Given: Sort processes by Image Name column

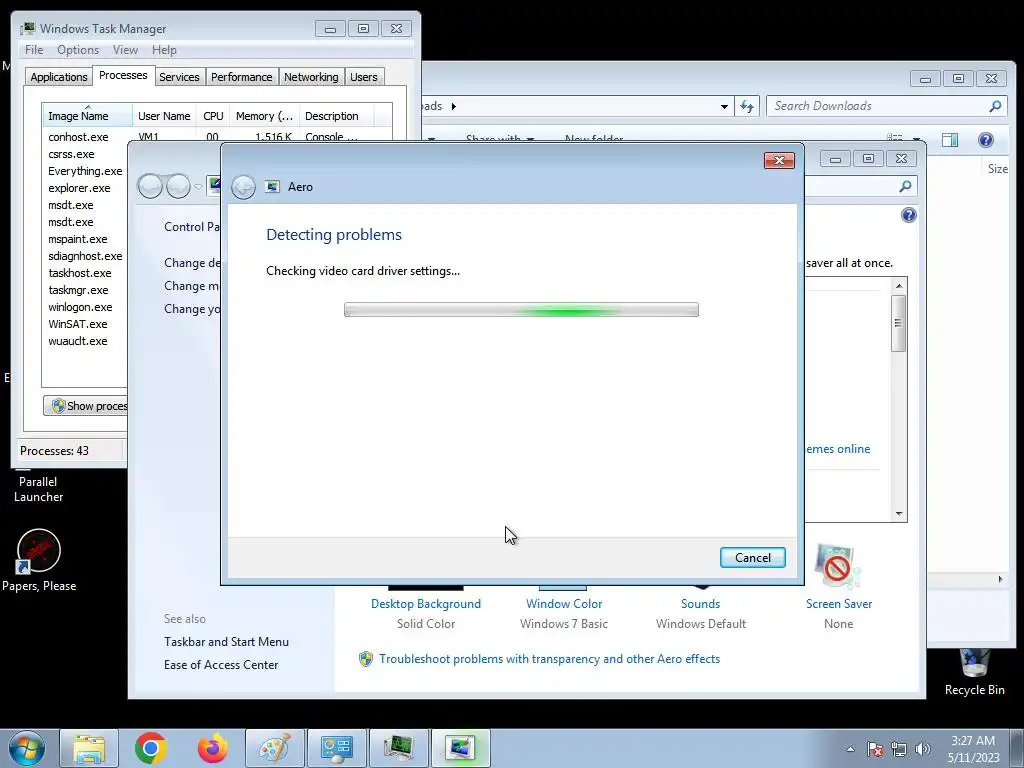Looking at the screenshot, I should tap(88, 116).
